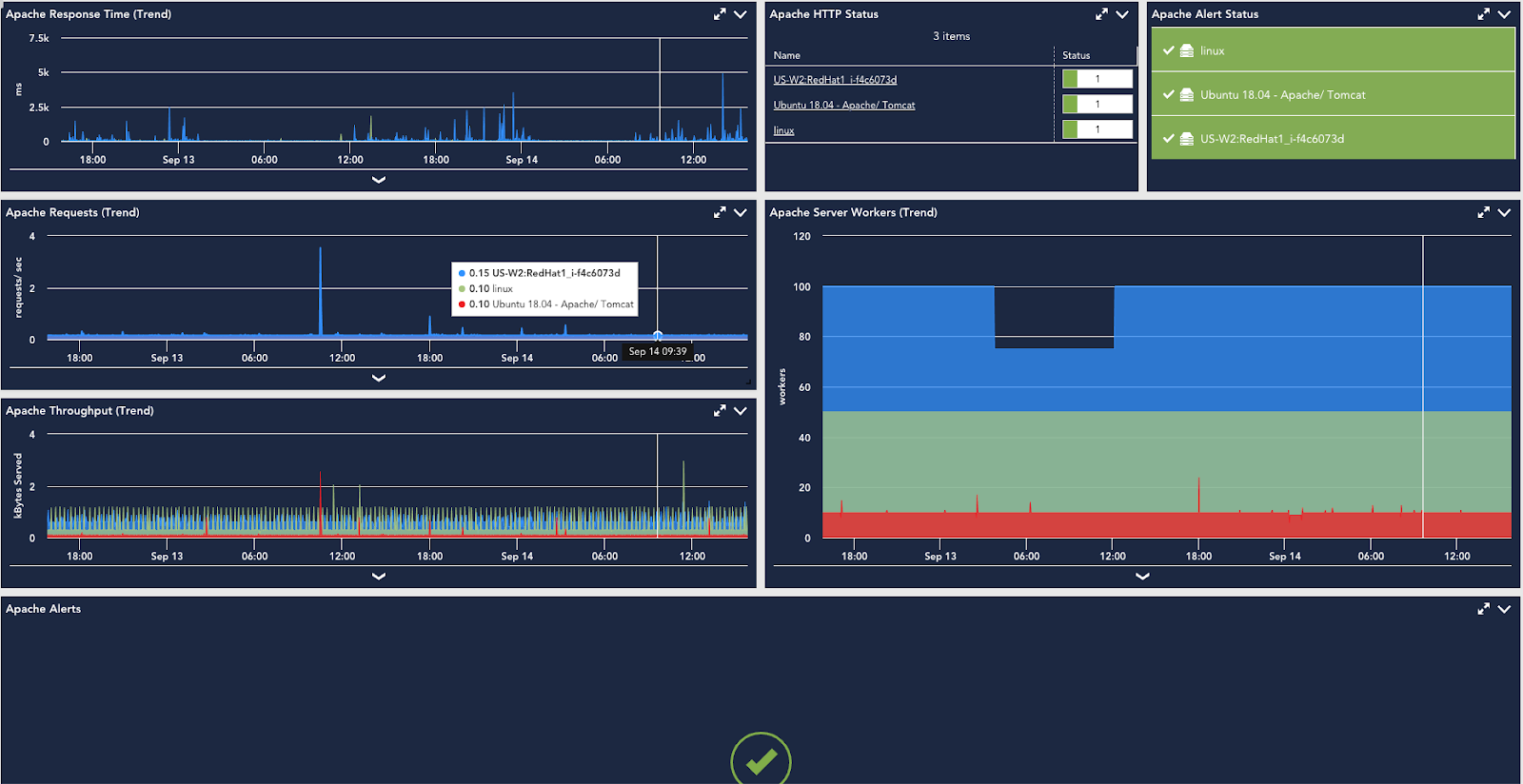Expand Apache Alerts widget to fullscreen
Image resolution: width=1523 pixels, height=784 pixels.
pyautogui.click(x=1483, y=609)
